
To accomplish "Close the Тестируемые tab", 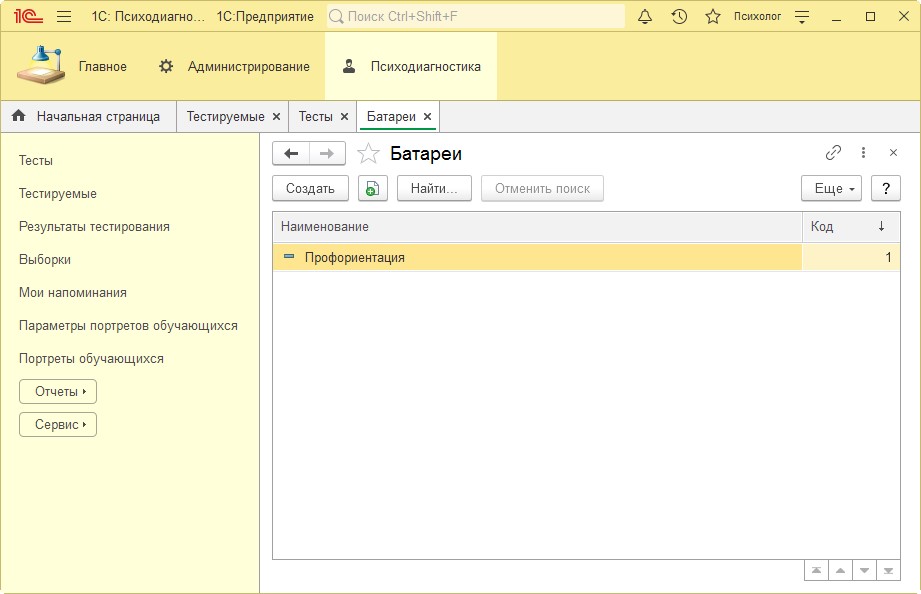I will [276, 117].
